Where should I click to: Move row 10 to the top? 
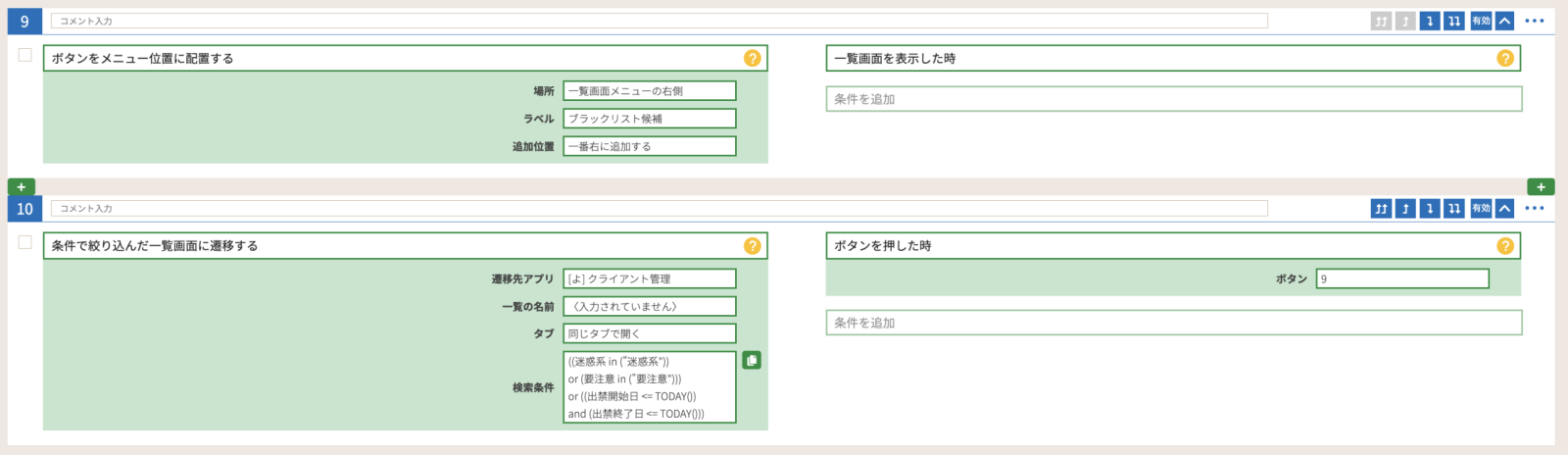click(x=1381, y=209)
